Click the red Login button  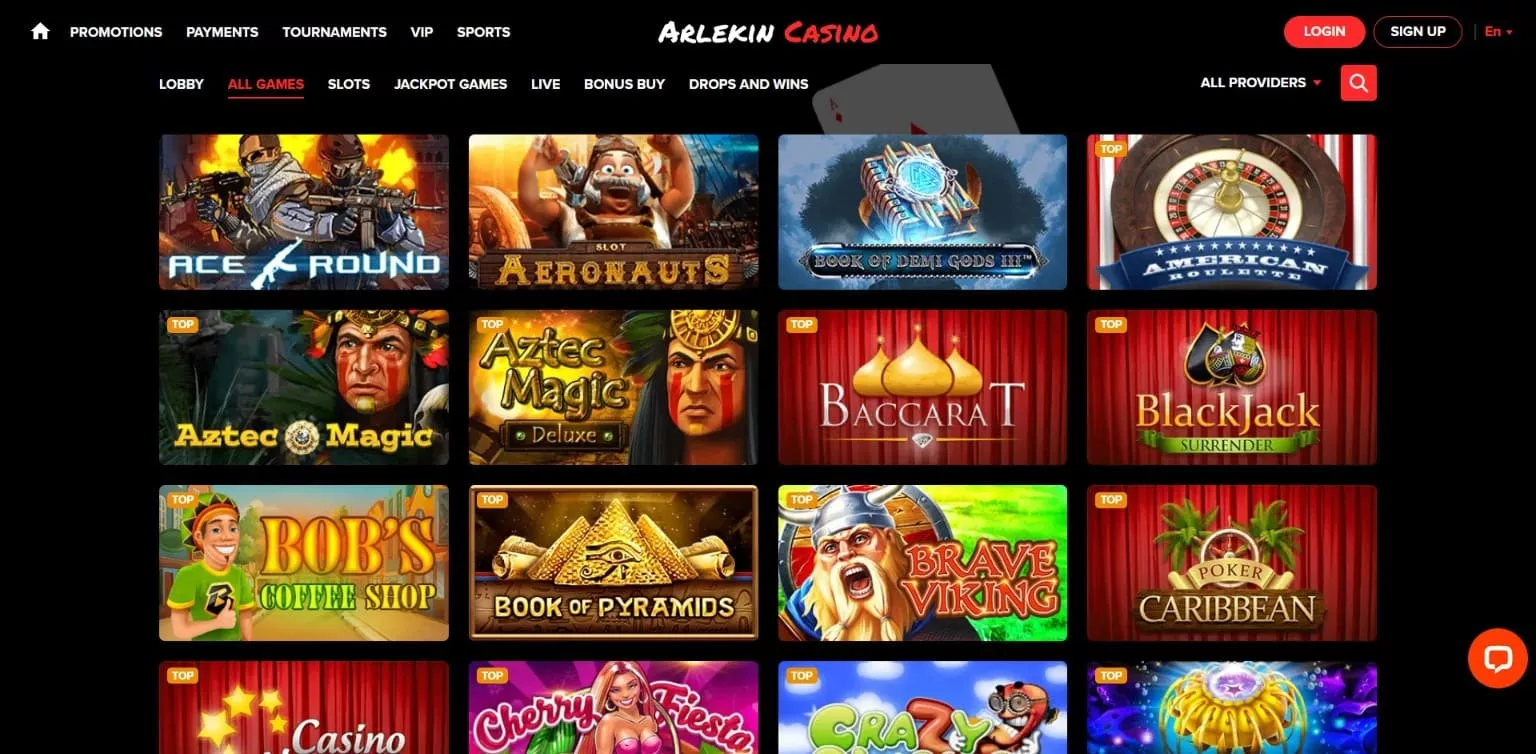(1324, 31)
